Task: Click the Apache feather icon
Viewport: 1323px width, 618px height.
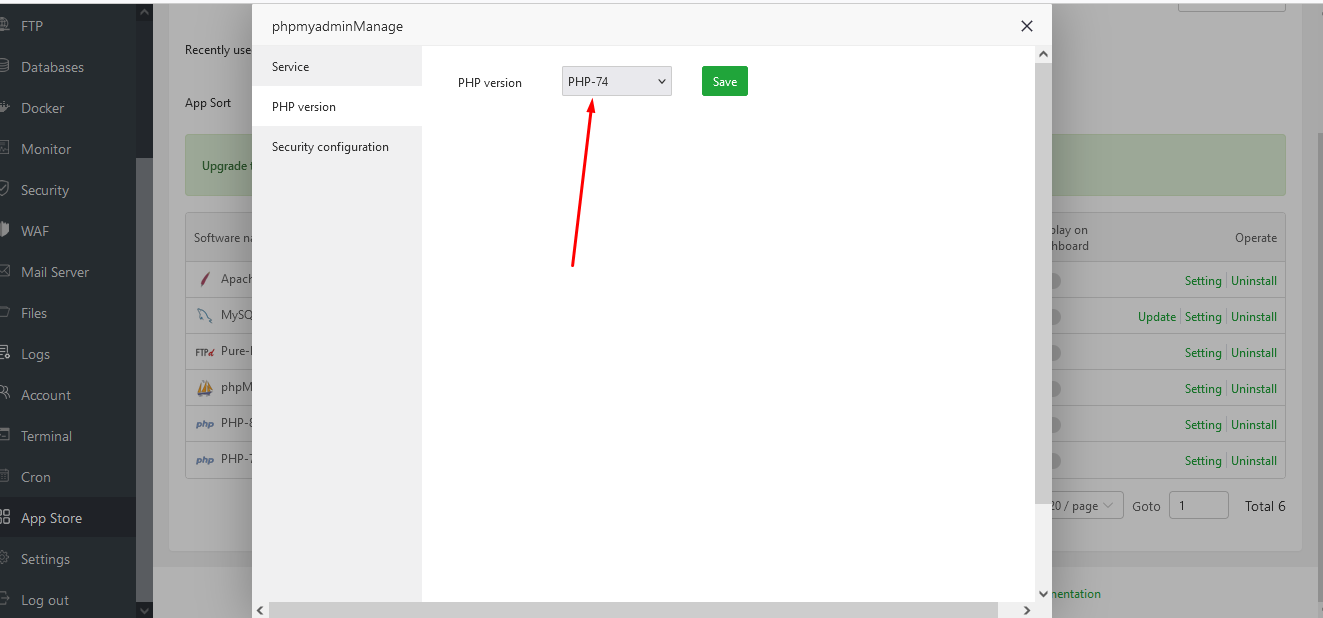Action: click(x=205, y=280)
